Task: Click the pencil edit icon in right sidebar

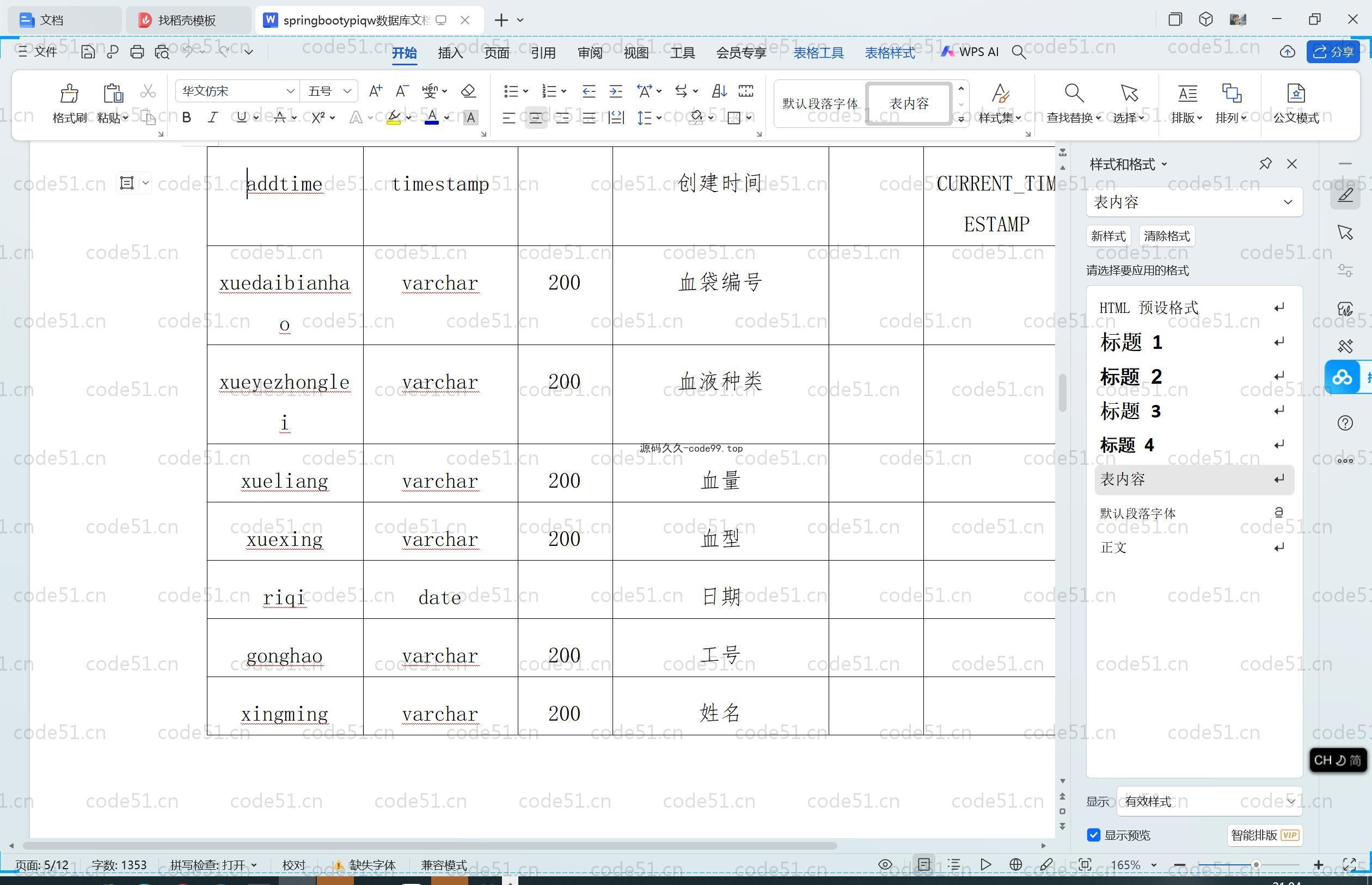Action: pyautogui.click(x=1345, y=195)
